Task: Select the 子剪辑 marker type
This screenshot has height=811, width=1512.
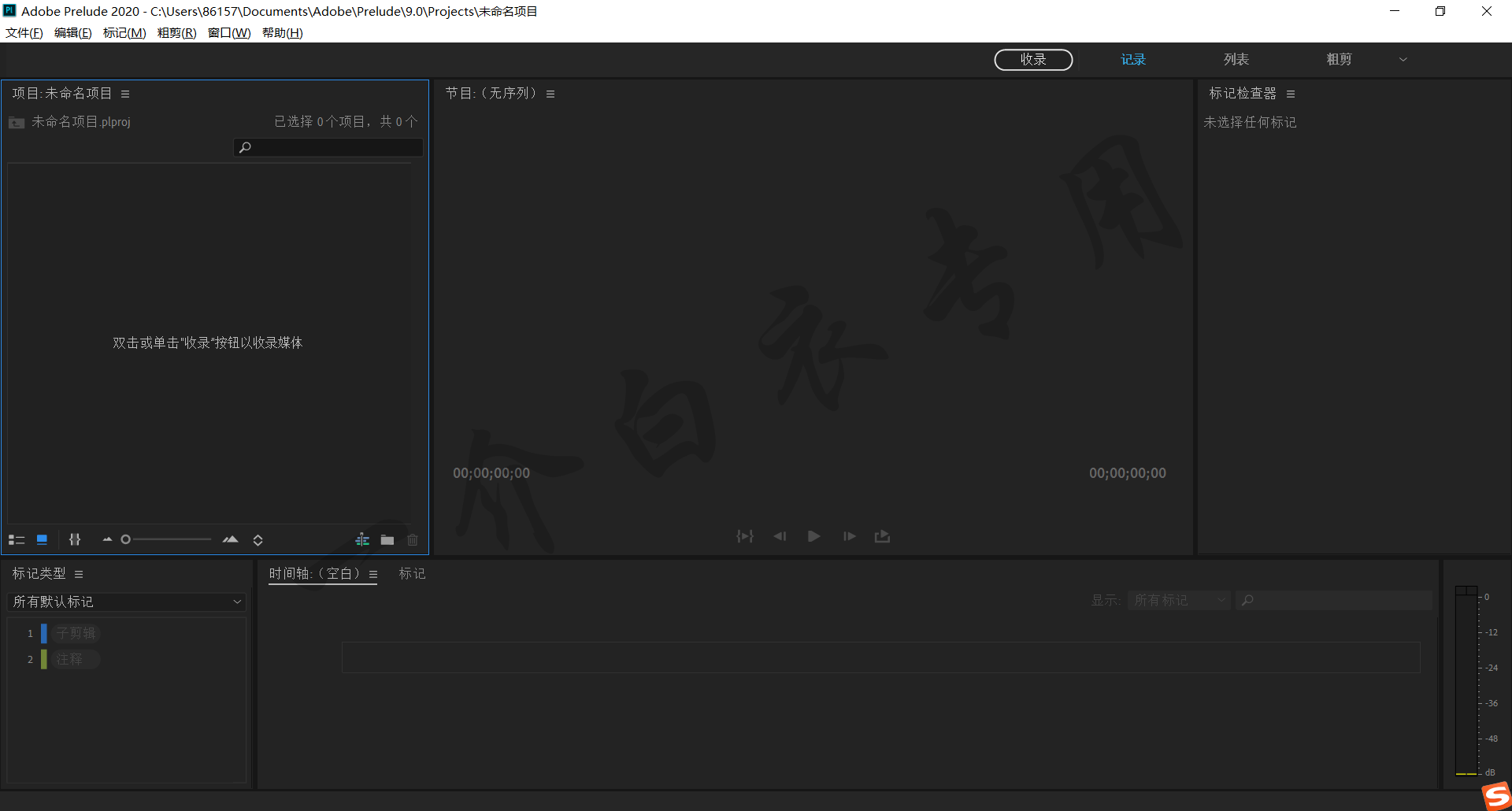Action: click(76, 633)
